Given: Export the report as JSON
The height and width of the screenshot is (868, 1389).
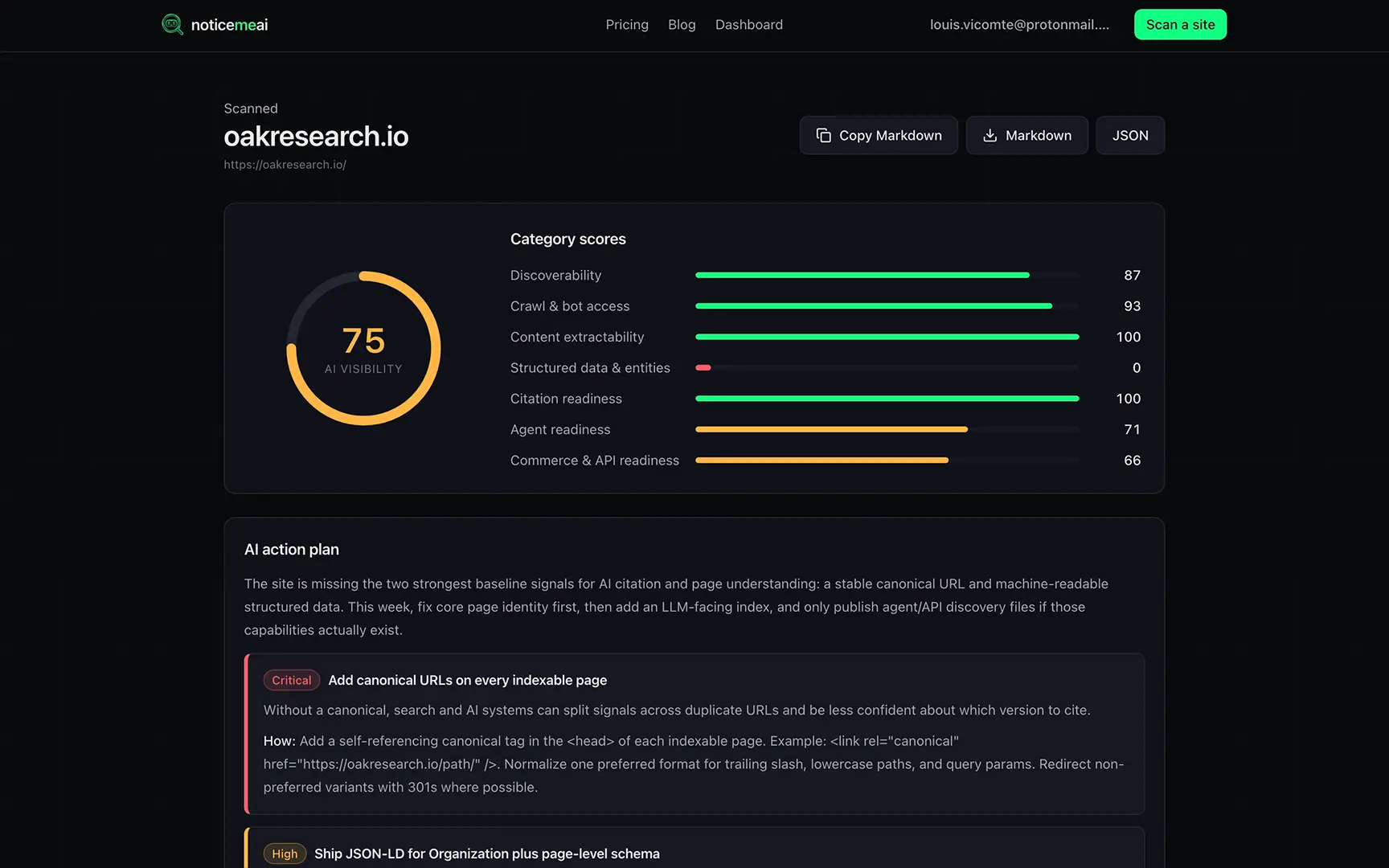Looking at the screenshot, I should [1129, 135].
